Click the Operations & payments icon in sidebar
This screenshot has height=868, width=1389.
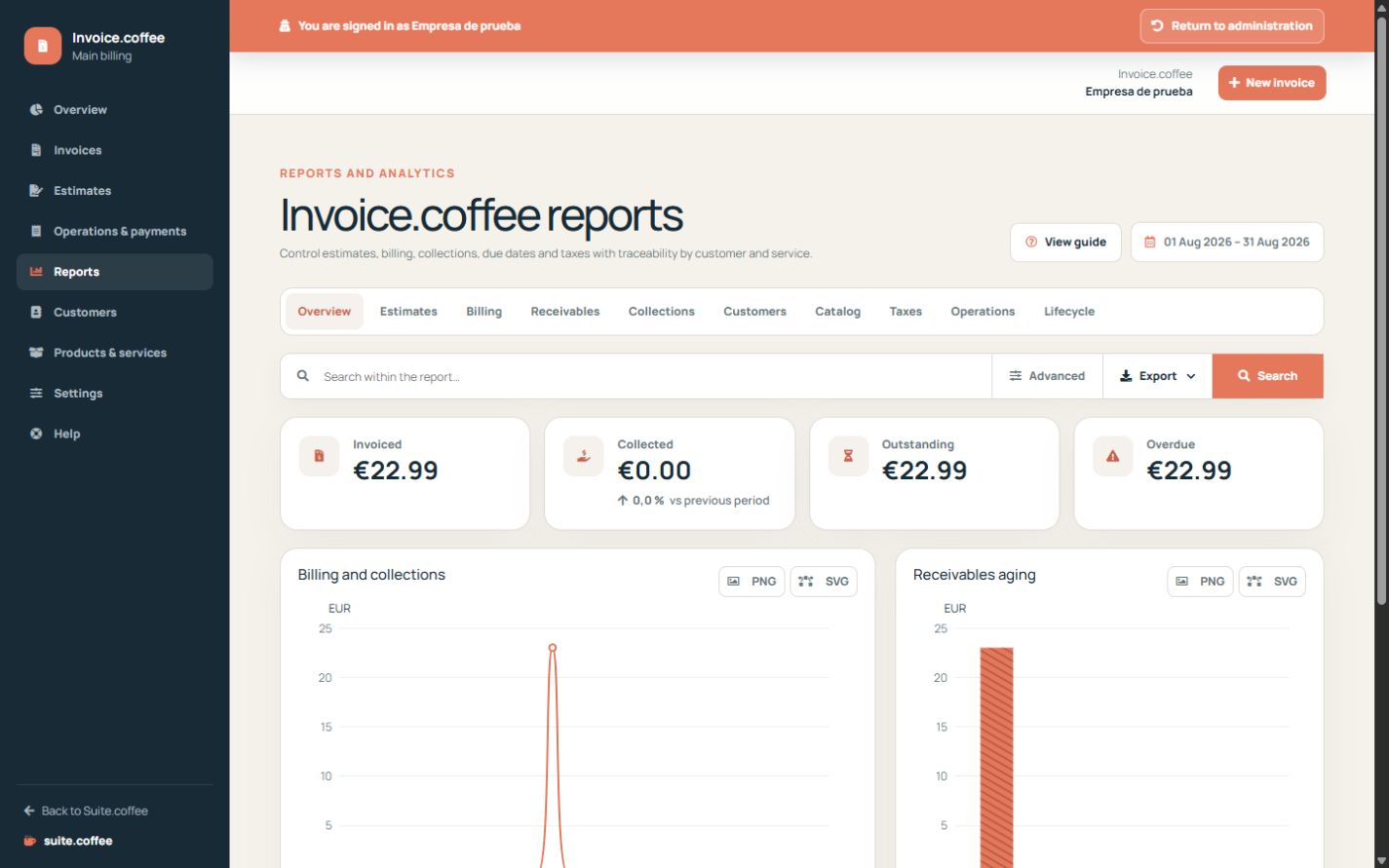click(36, 231)
